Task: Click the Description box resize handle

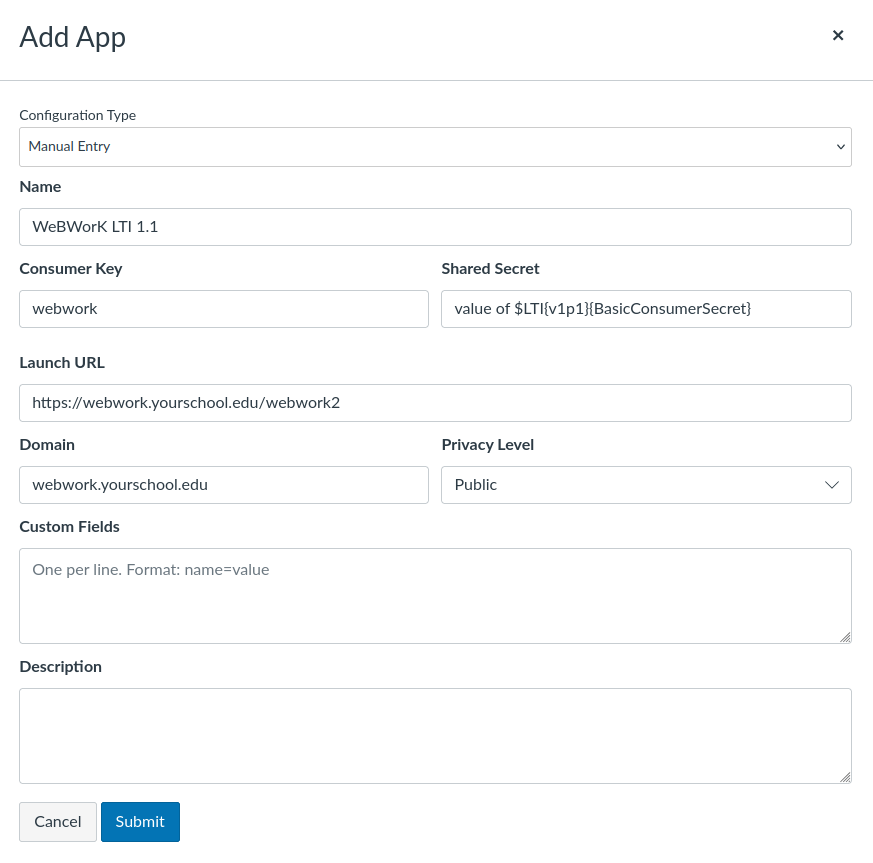Action: [x=845, y=777]
